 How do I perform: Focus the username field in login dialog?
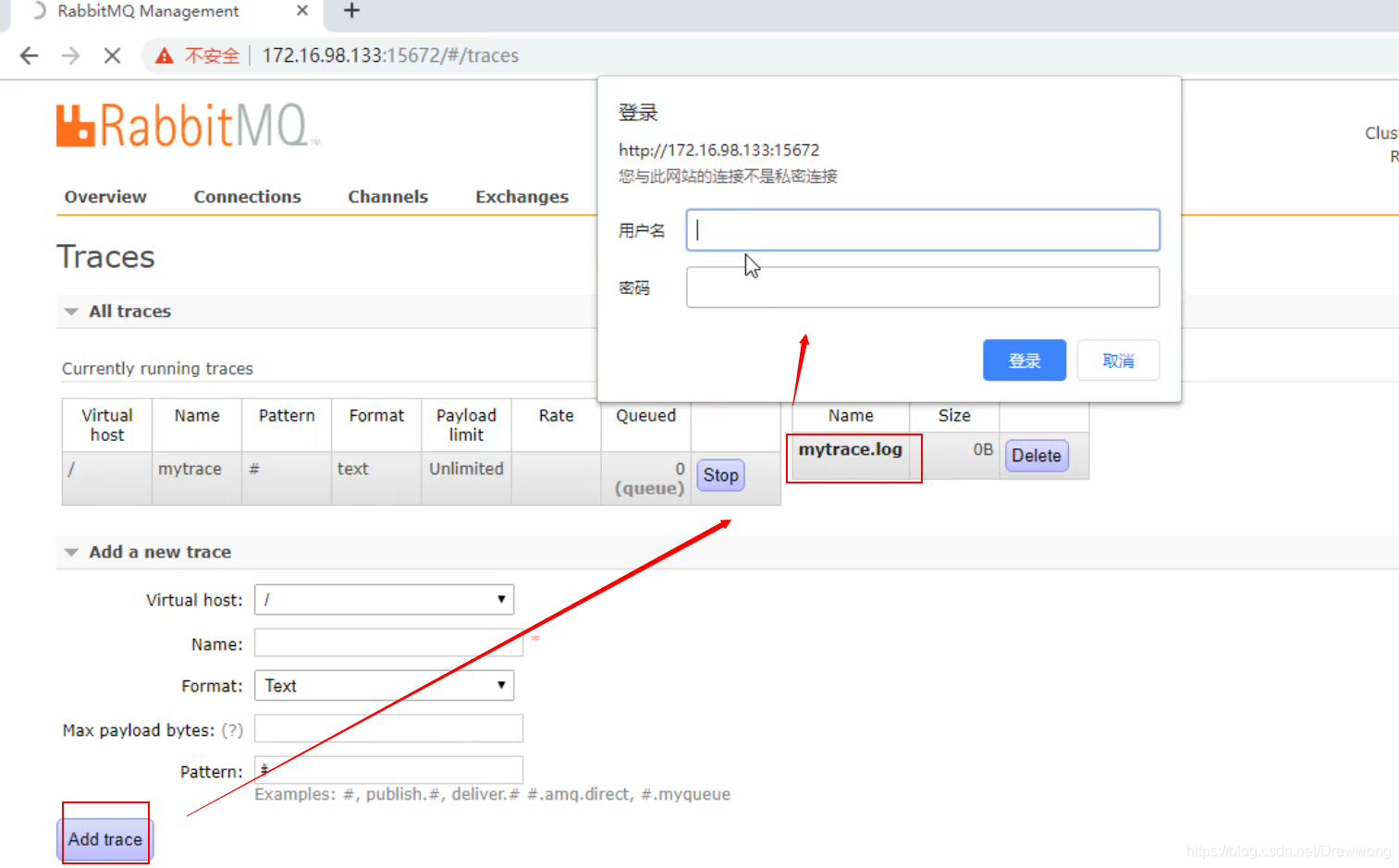coord(923,230)
